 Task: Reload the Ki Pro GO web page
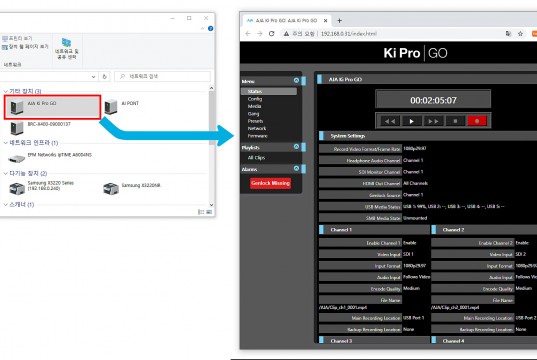272,34
